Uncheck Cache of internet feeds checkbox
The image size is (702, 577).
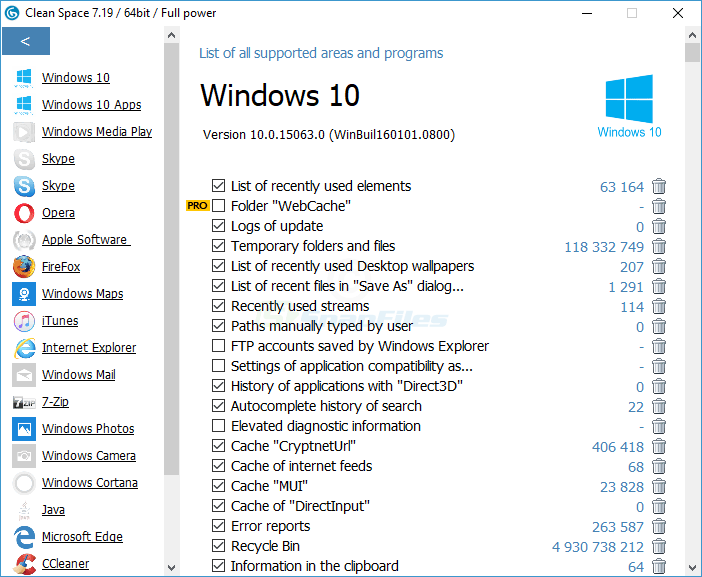click(218, 466)
